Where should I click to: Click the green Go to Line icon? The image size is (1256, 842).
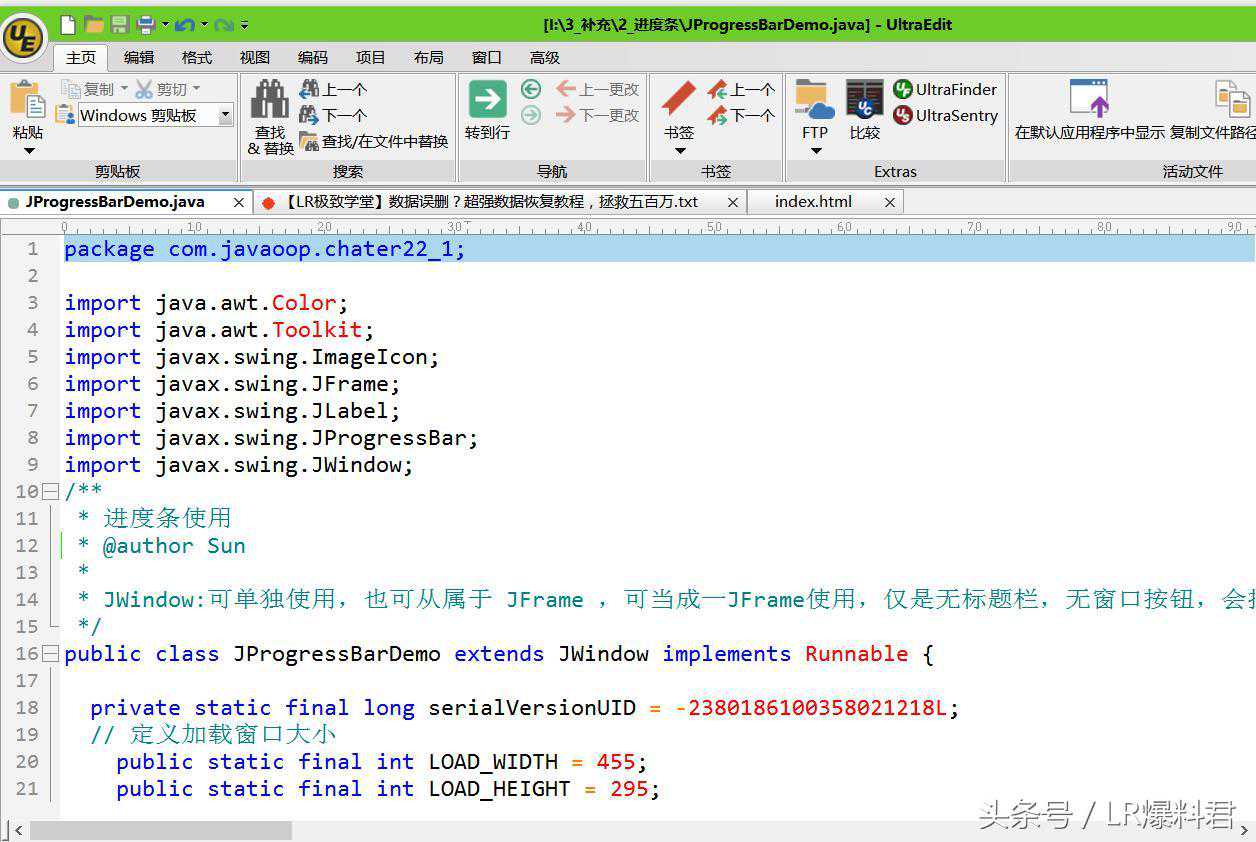487,100
